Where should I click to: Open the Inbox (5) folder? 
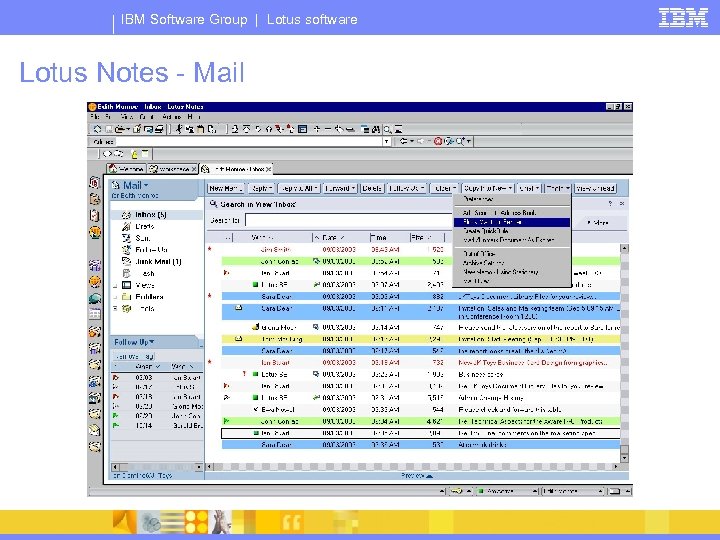pyautogui.click(x=151, y=214)
